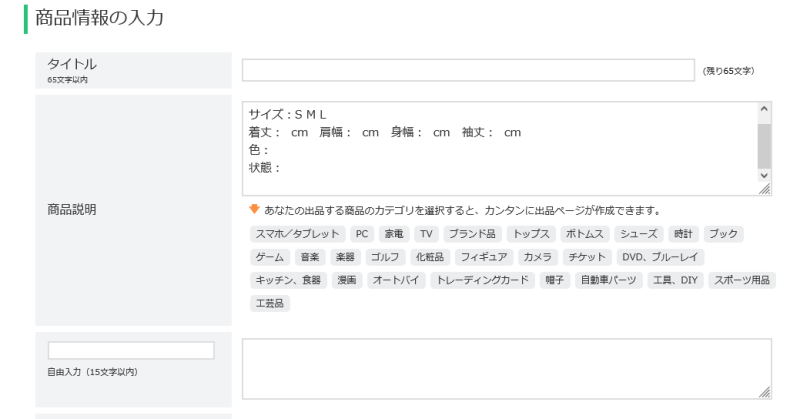Viewport: 800px width, 419px height.
Task: Select the 時計 category tag
Action: (x=682, y=233)
